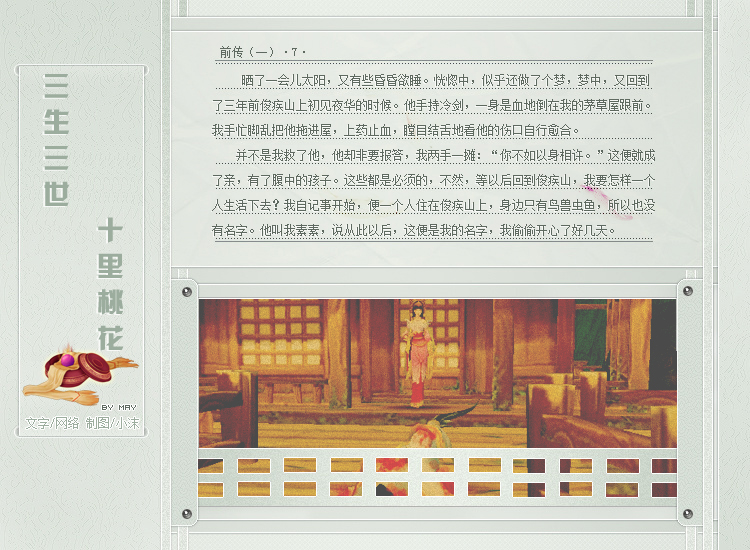Click the quoted phrase 你不如以身相许
The height and width of the screenshot is (550, 750).
pos(543,155)
